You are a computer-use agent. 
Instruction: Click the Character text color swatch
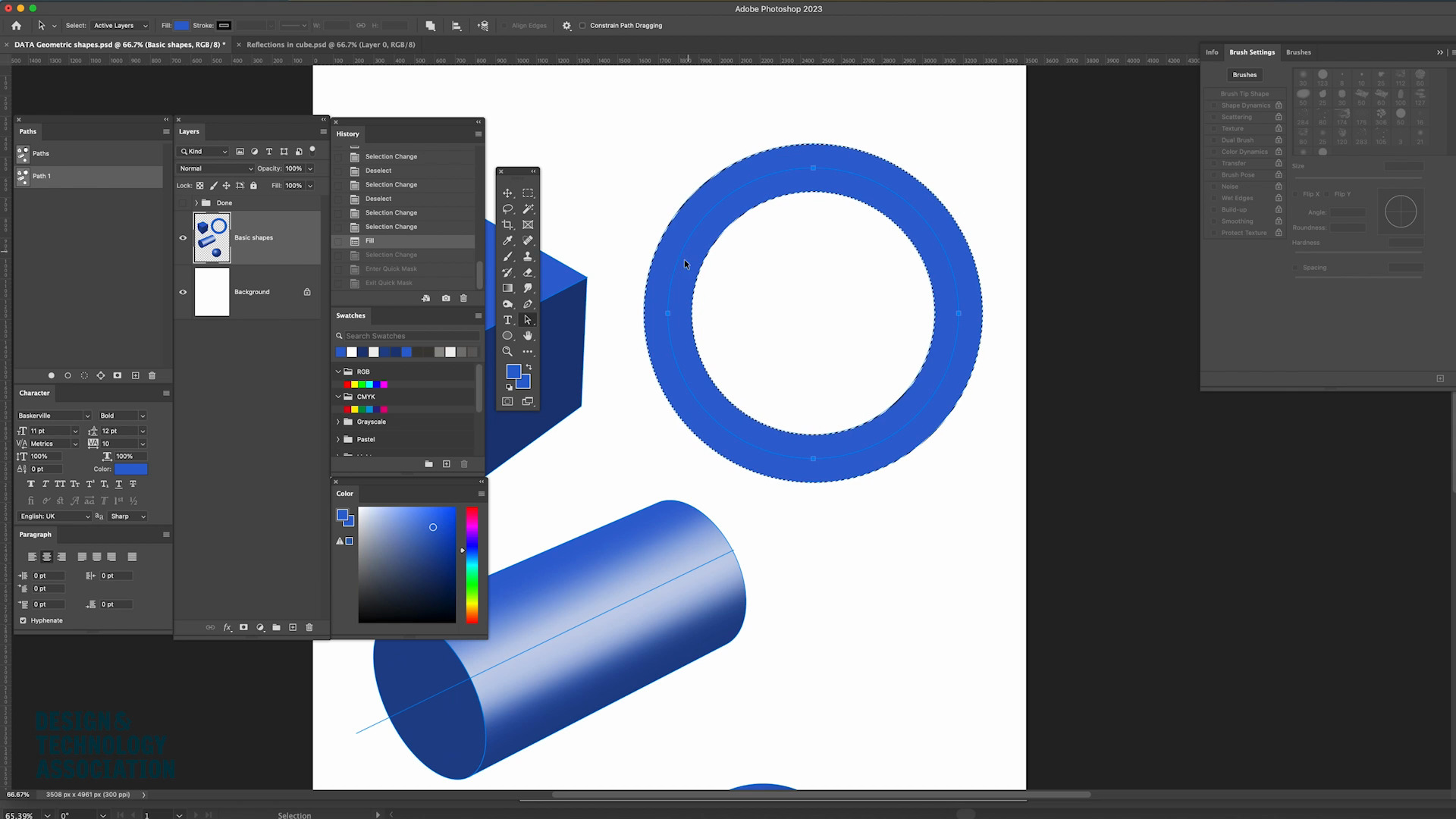(130, 469)
